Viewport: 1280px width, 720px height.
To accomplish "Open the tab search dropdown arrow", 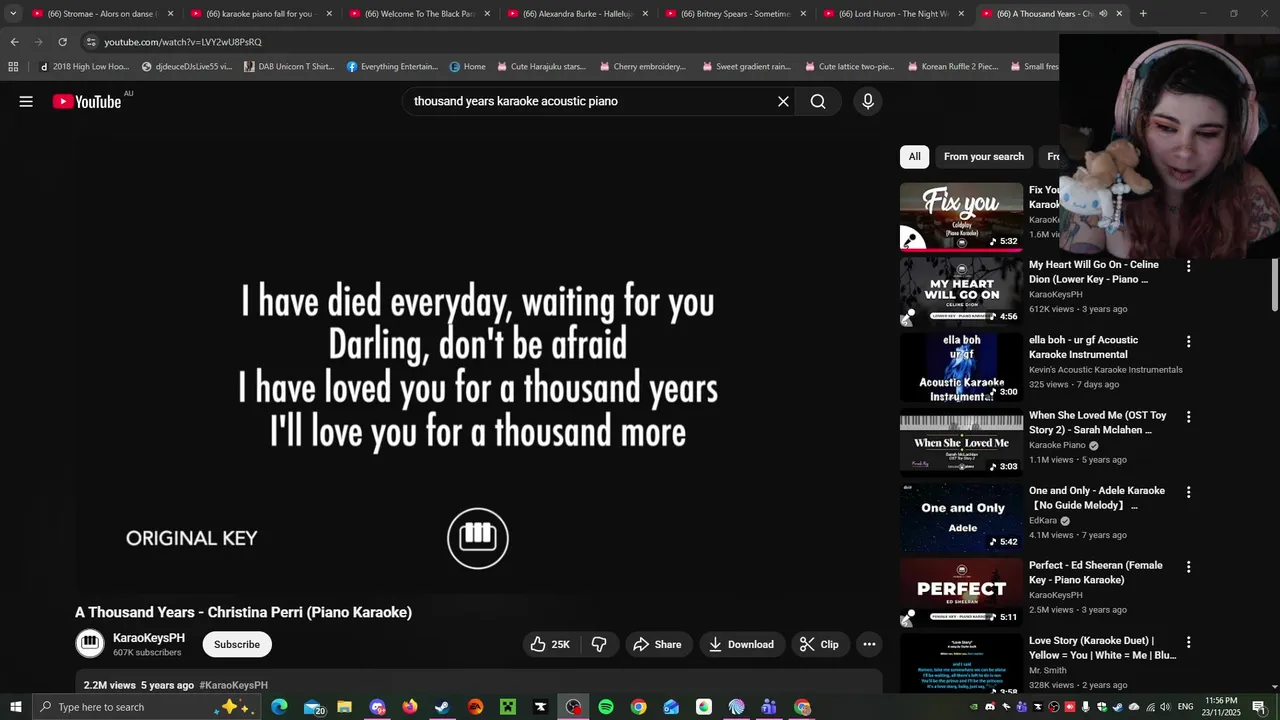I will click(x=13, y=14).
